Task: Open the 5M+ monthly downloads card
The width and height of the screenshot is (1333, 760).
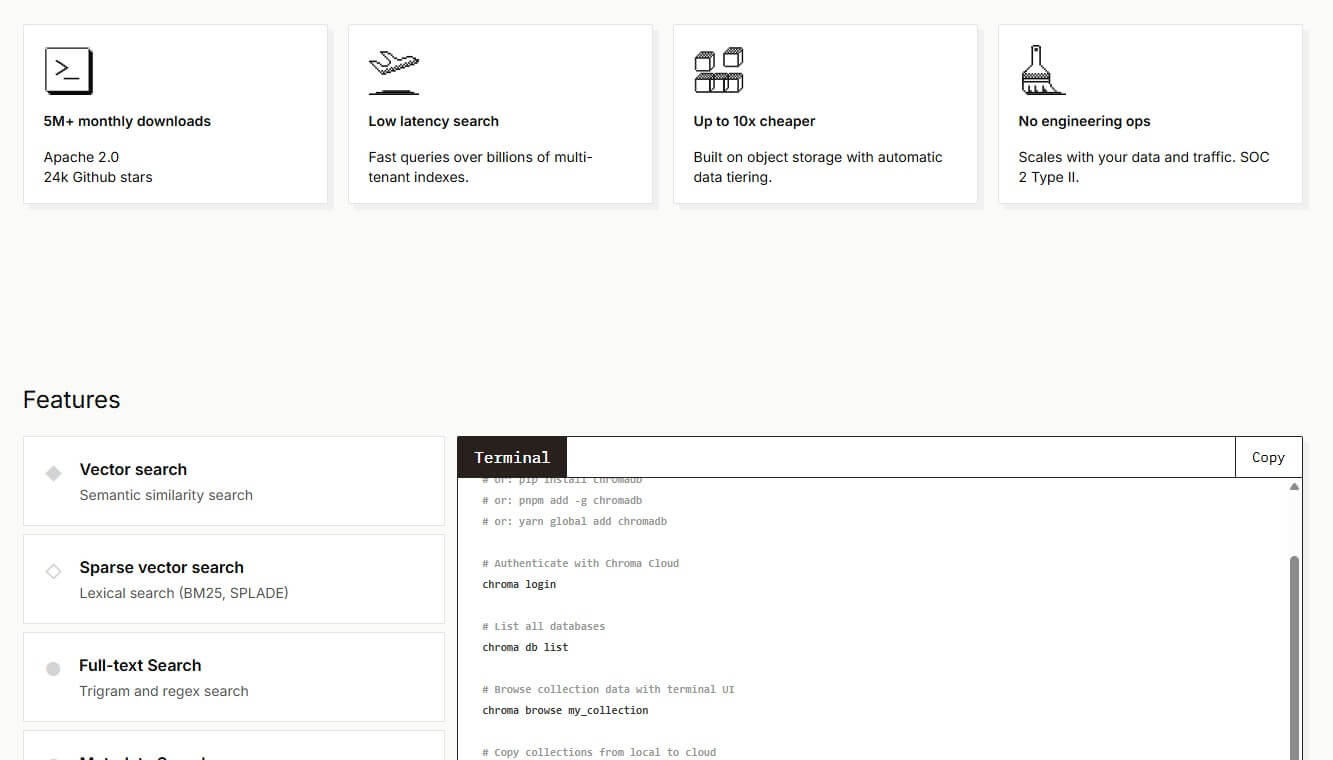Action: click(x=175, y=115)
